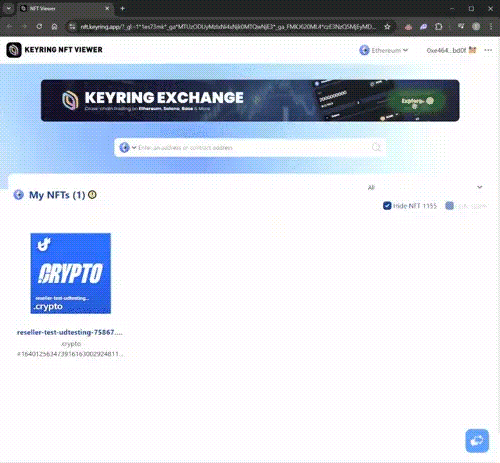Click the Keyring Exchange banner
This screenshot has width=500, height=463.
point(250,100)
